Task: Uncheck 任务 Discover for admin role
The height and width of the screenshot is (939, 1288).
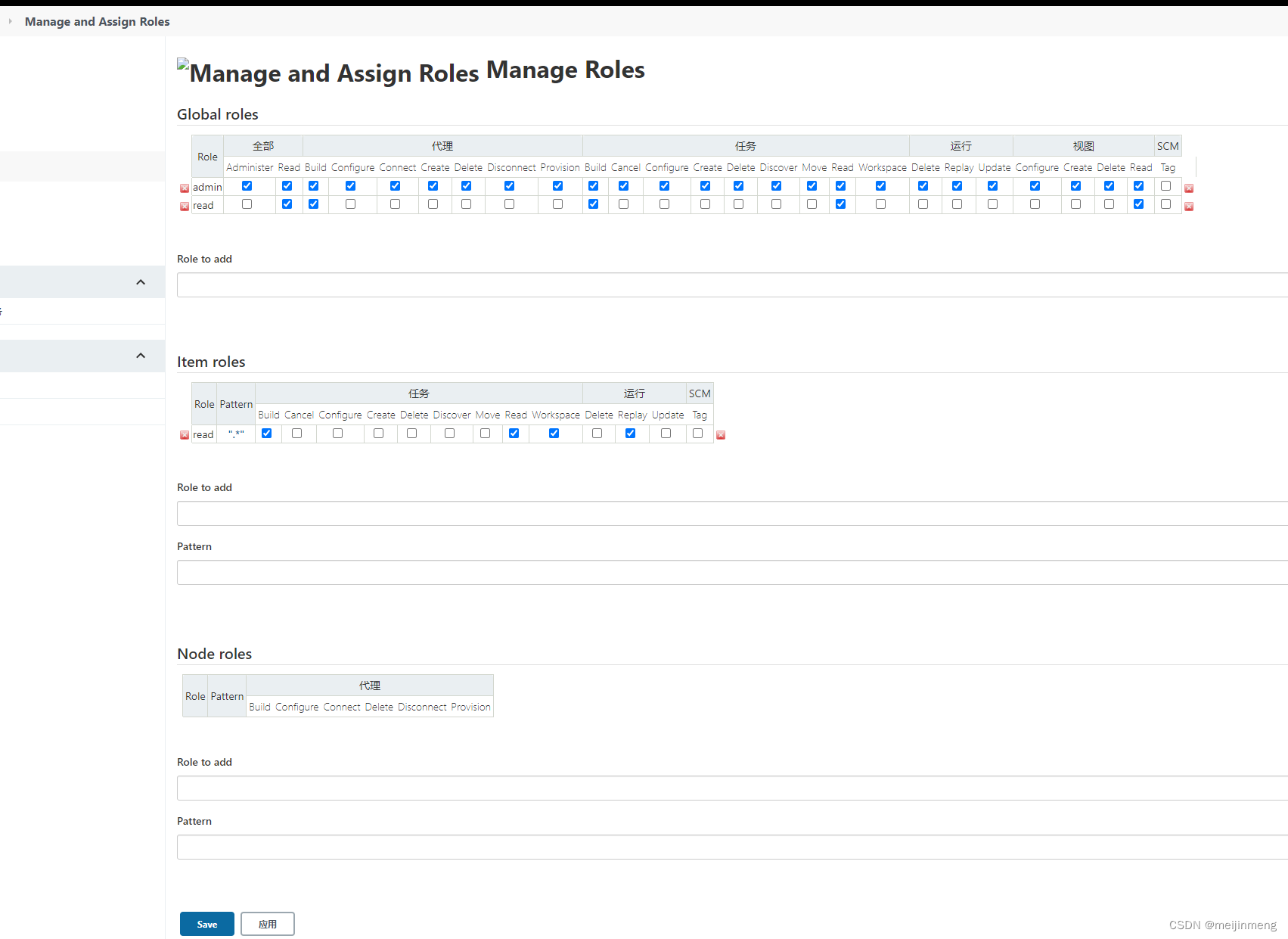Action: coord(776,185)
